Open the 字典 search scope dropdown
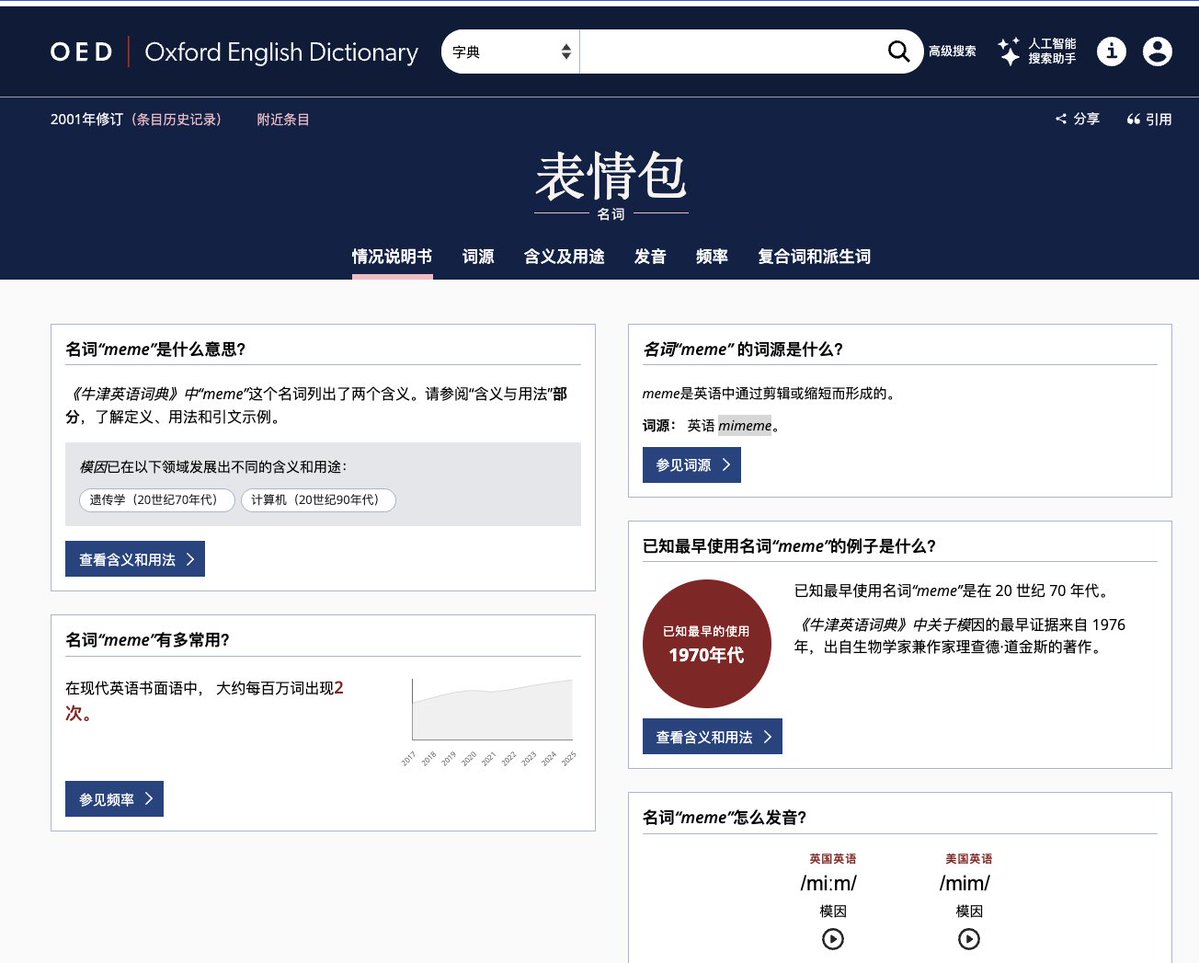Viewport: 1199px width, 963px height. pos(511,51)
